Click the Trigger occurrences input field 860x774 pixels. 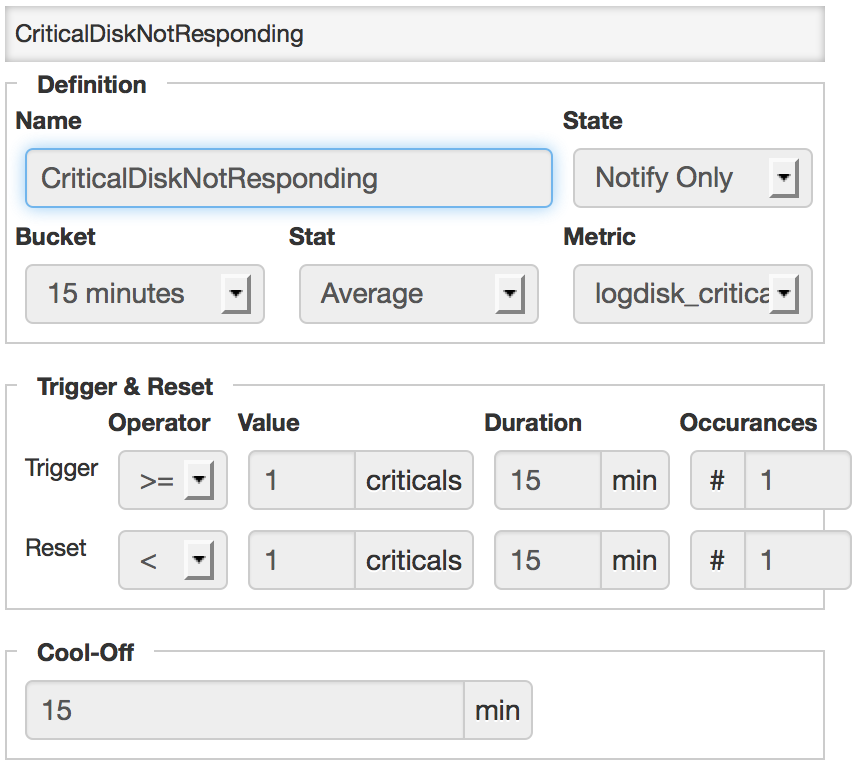(797, 481)
